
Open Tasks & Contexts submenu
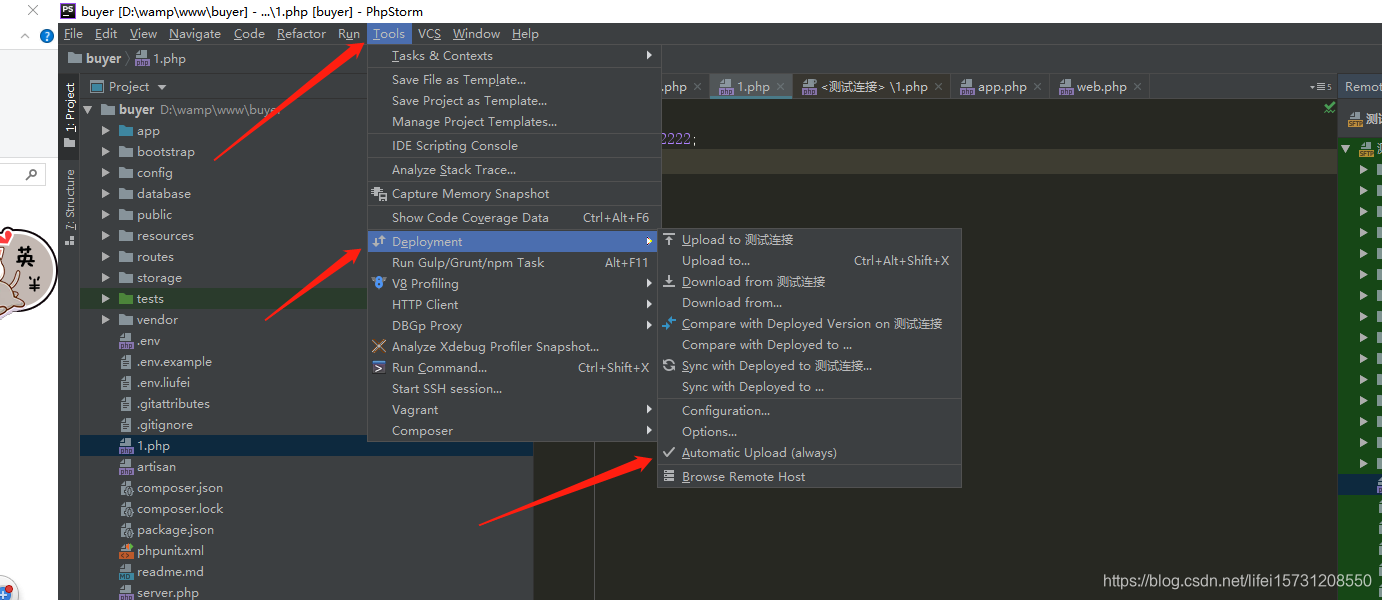click(x=514, y=56)
